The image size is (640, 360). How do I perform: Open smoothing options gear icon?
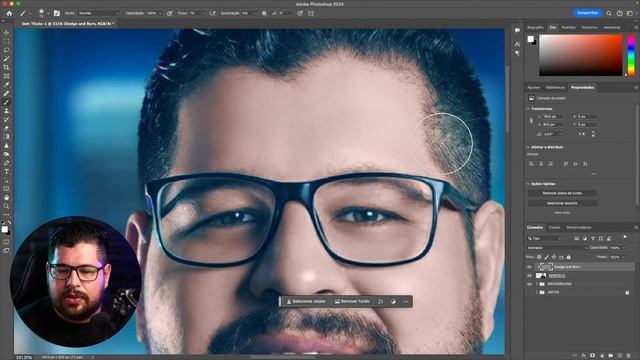click(264, 13)
